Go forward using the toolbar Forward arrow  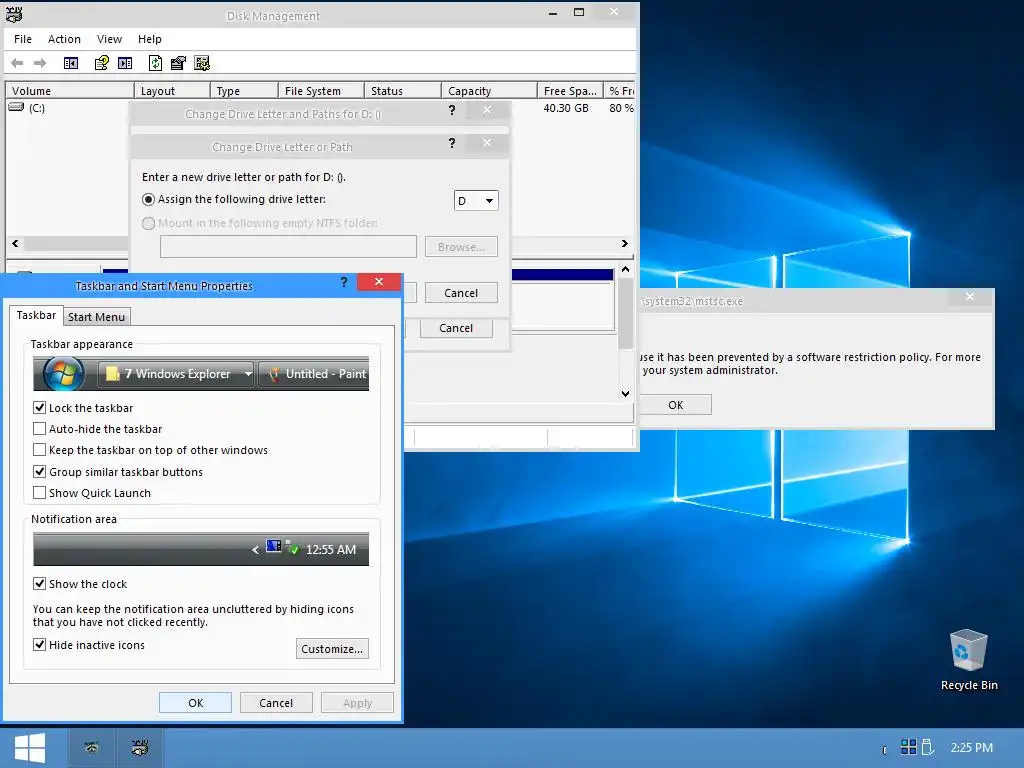(40, 63)
